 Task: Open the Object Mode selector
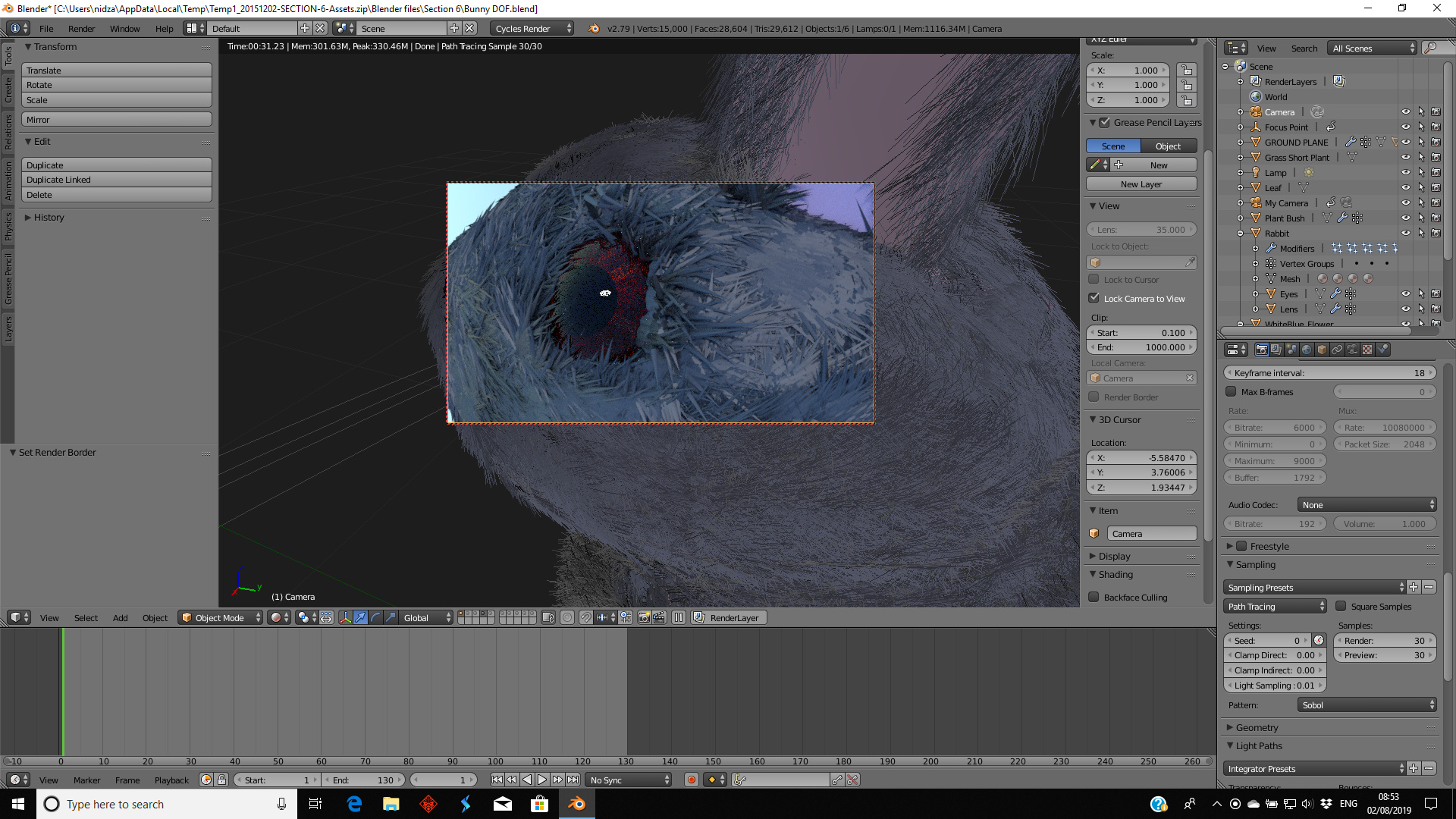(x=221, y=617)
